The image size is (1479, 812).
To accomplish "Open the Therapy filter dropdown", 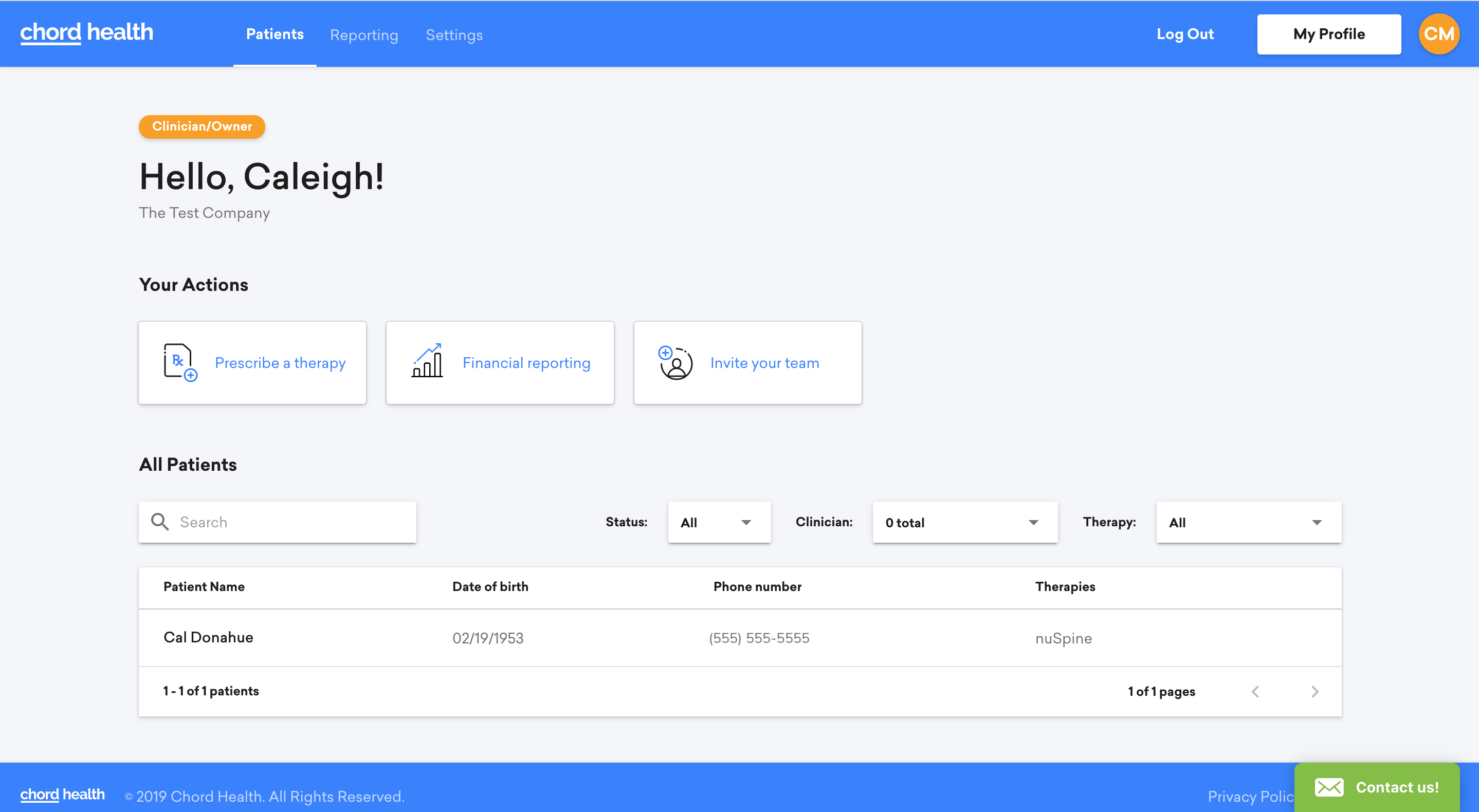I will (1249, 522).
